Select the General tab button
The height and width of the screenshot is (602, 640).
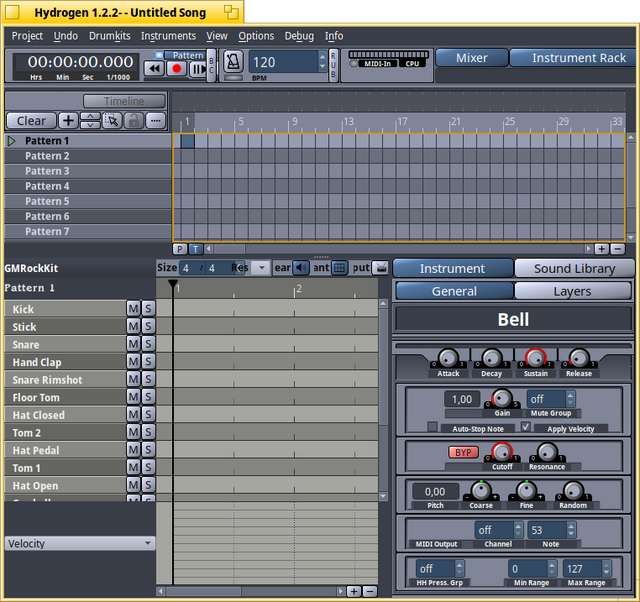454,291
